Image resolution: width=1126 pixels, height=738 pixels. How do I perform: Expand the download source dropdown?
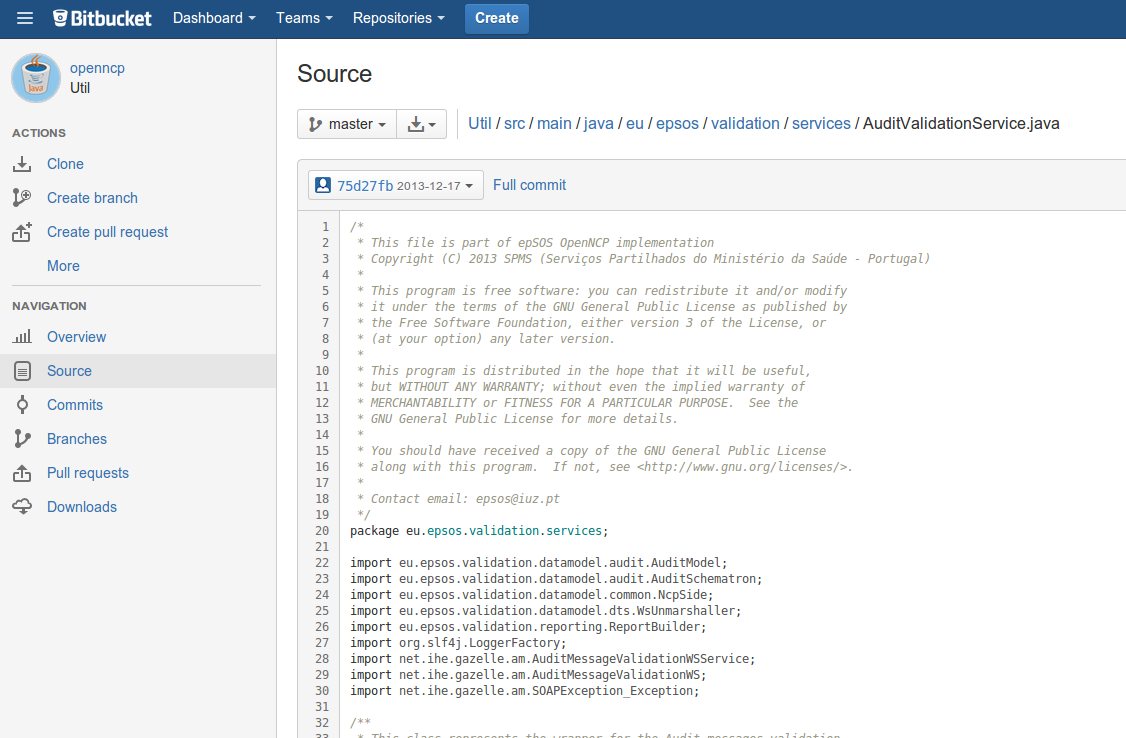click(x=422, y=124)
